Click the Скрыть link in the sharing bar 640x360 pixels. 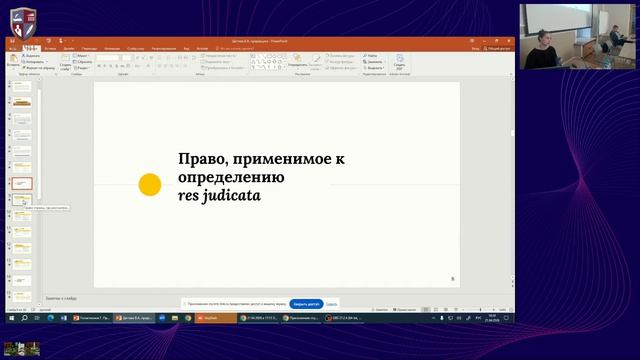tap(331, 304)
